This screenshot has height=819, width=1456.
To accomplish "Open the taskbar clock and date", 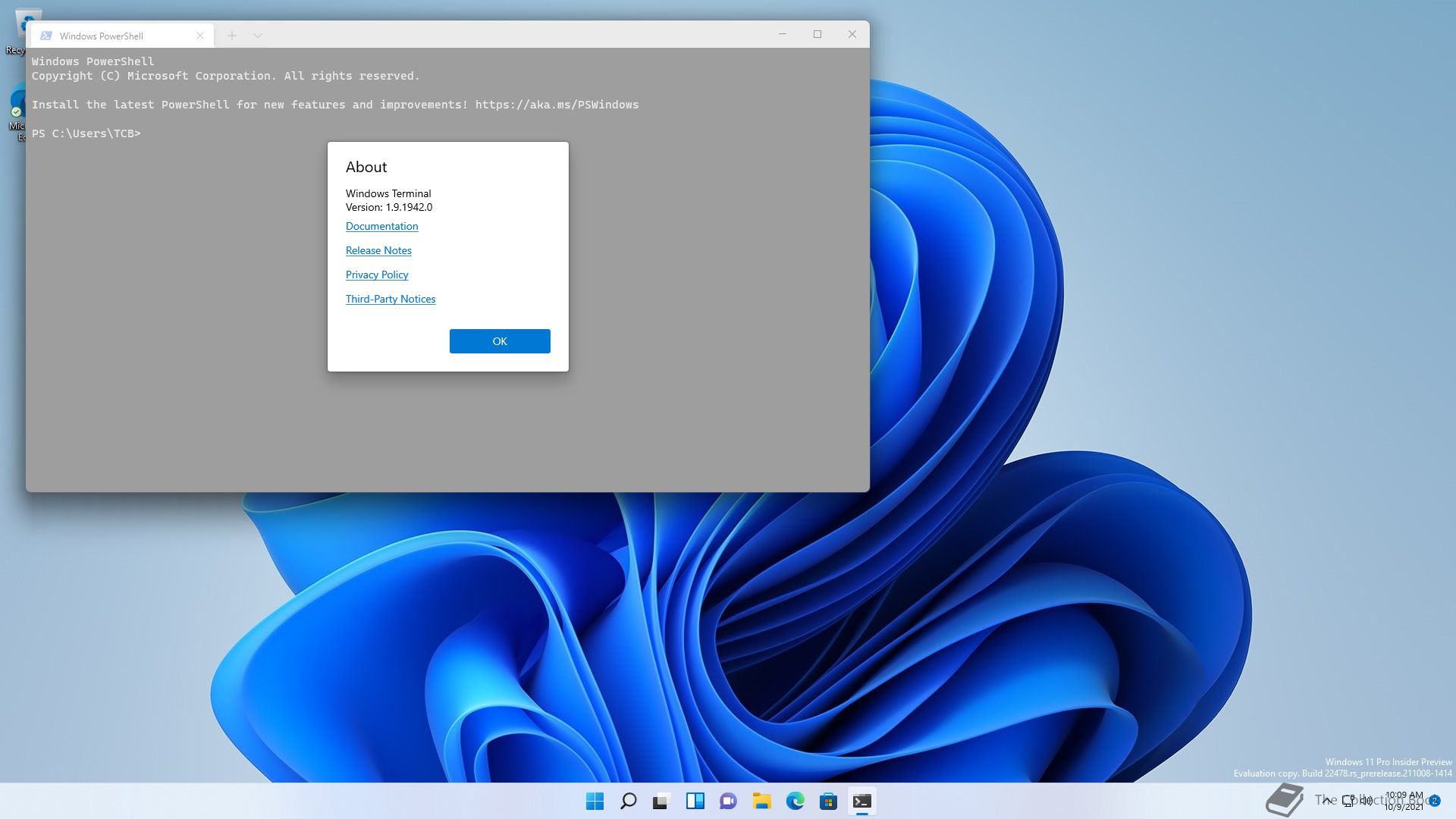I will 1404,801.
